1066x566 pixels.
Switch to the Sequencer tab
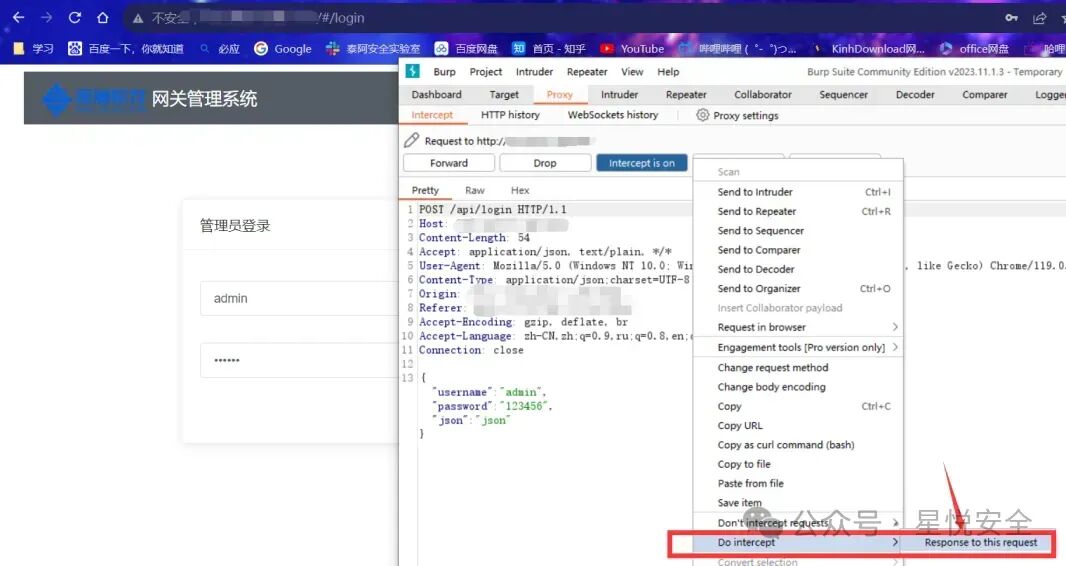coord(843,94)
